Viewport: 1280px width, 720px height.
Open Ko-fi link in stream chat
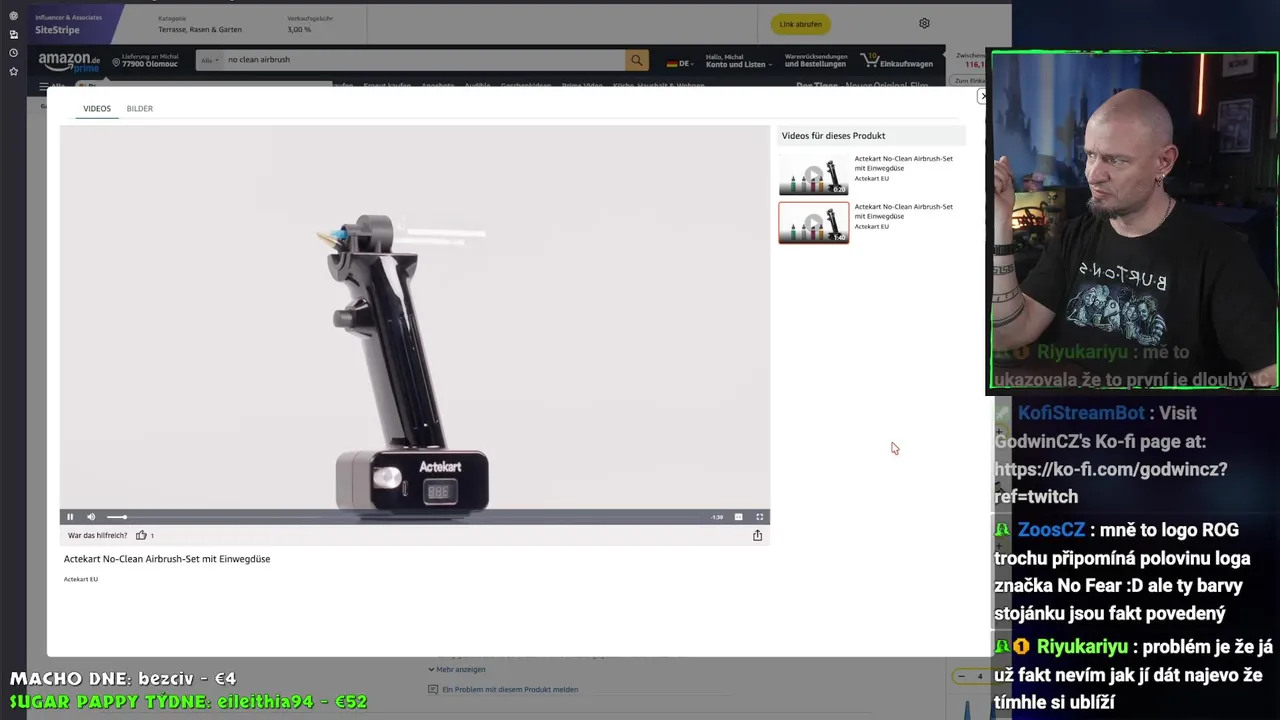(x=1110, y=482)
